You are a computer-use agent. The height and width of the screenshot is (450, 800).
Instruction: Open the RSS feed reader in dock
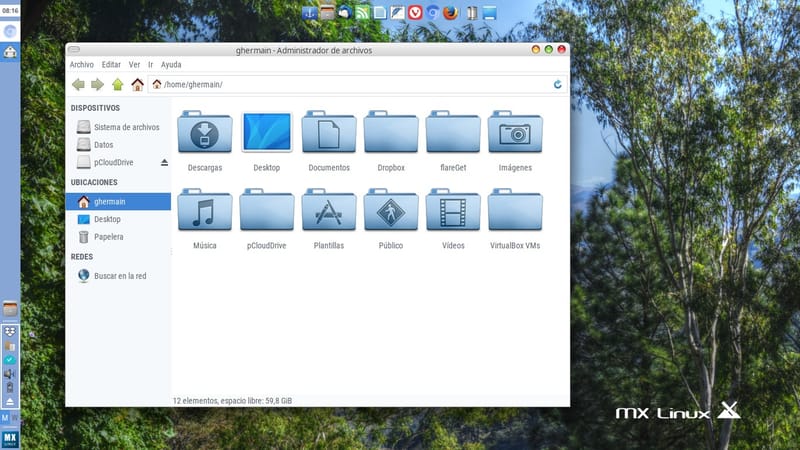362,13
